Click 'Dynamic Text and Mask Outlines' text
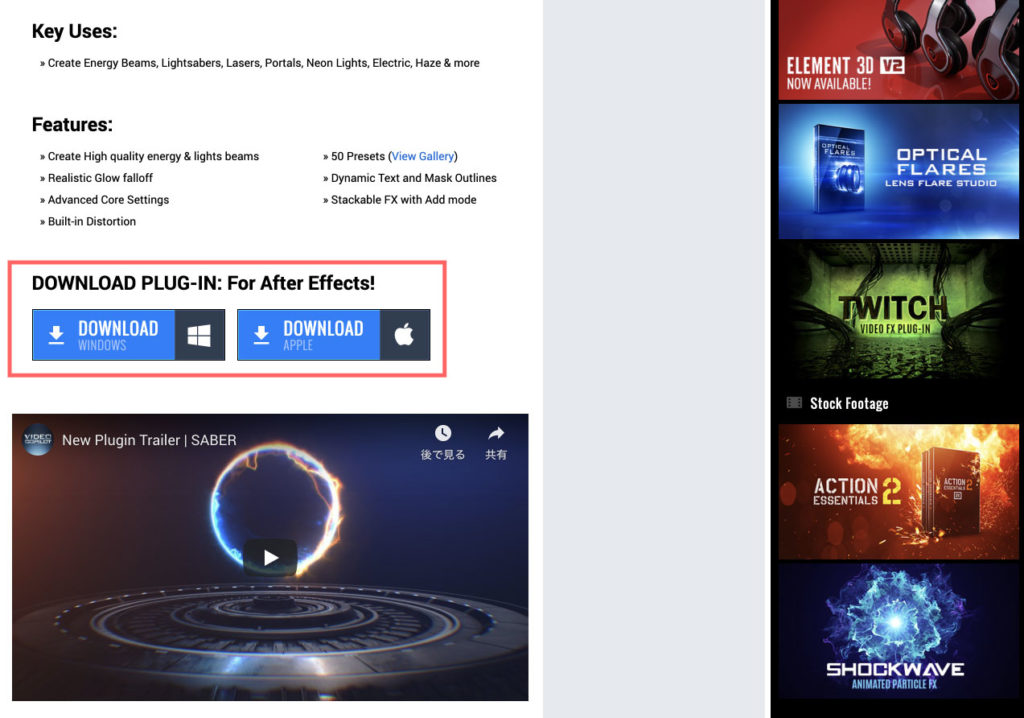The image size is (1024, 718). tap(413, 178)
